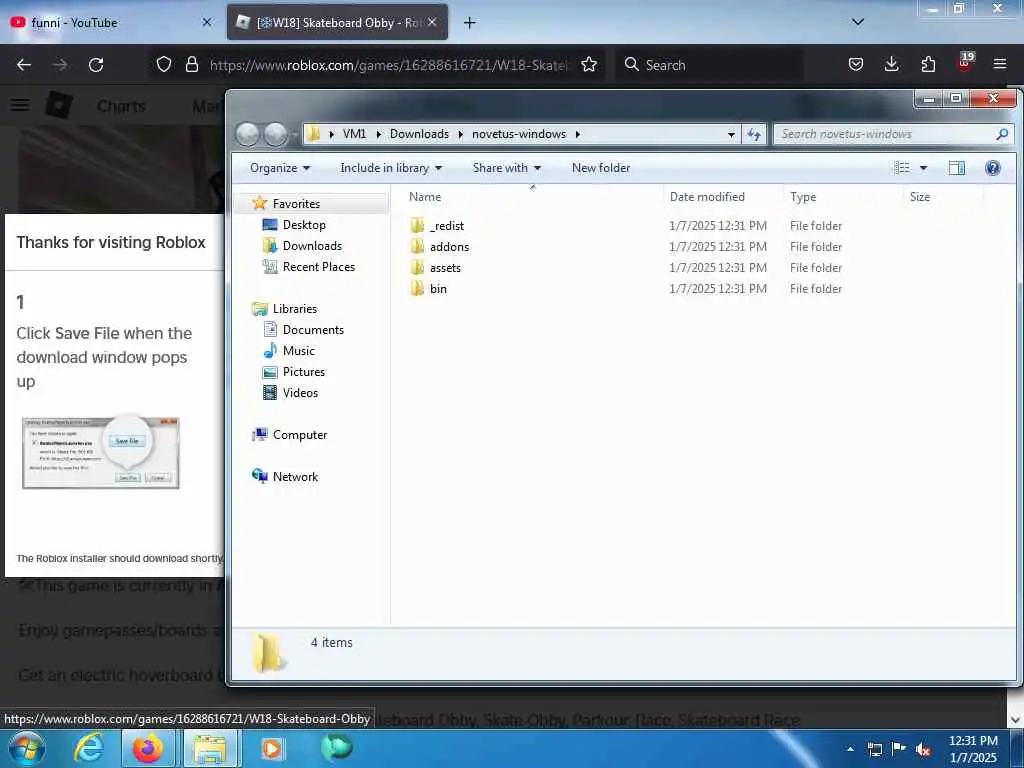1024x768 pixels.
Task: Launch Internet Explorer from taskbar
Action: (x=89, y=748)
